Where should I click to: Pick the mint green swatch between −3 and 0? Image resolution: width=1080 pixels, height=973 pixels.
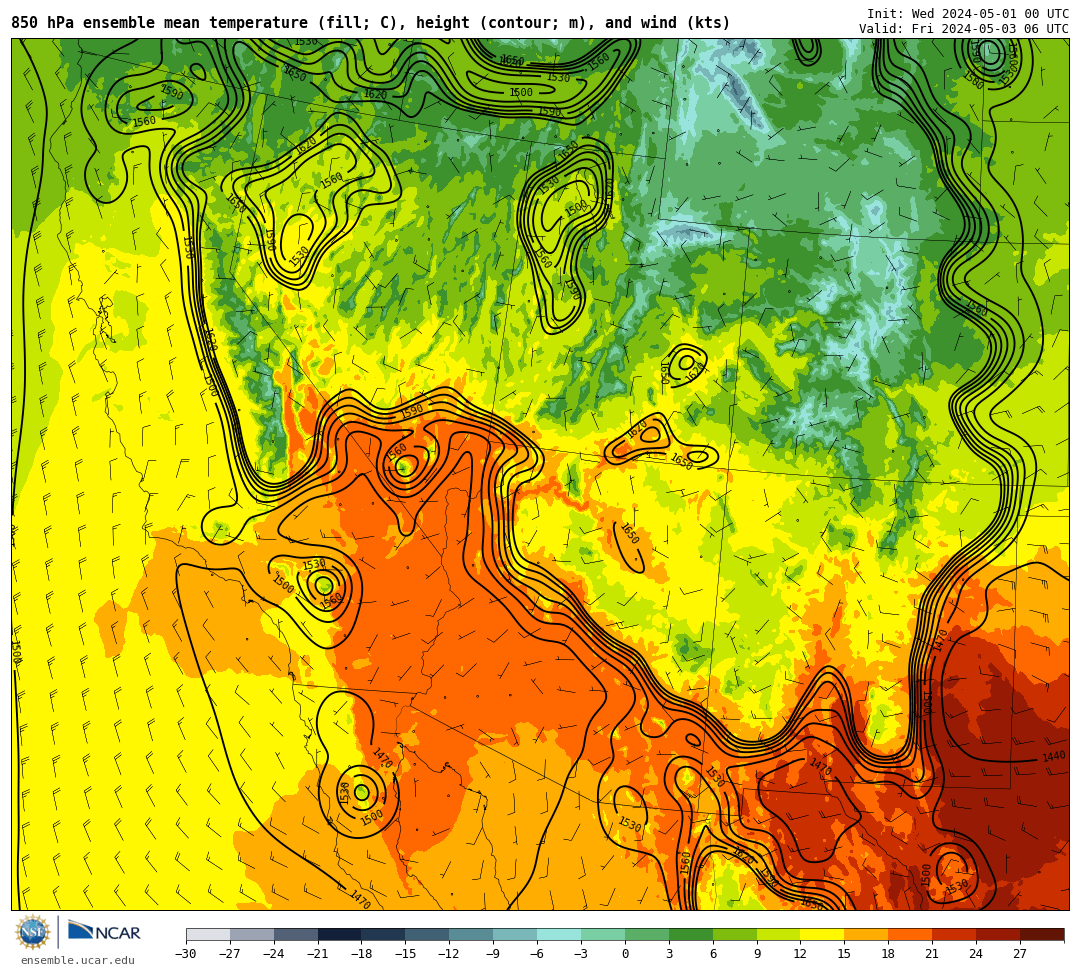(x=603, y=934)
